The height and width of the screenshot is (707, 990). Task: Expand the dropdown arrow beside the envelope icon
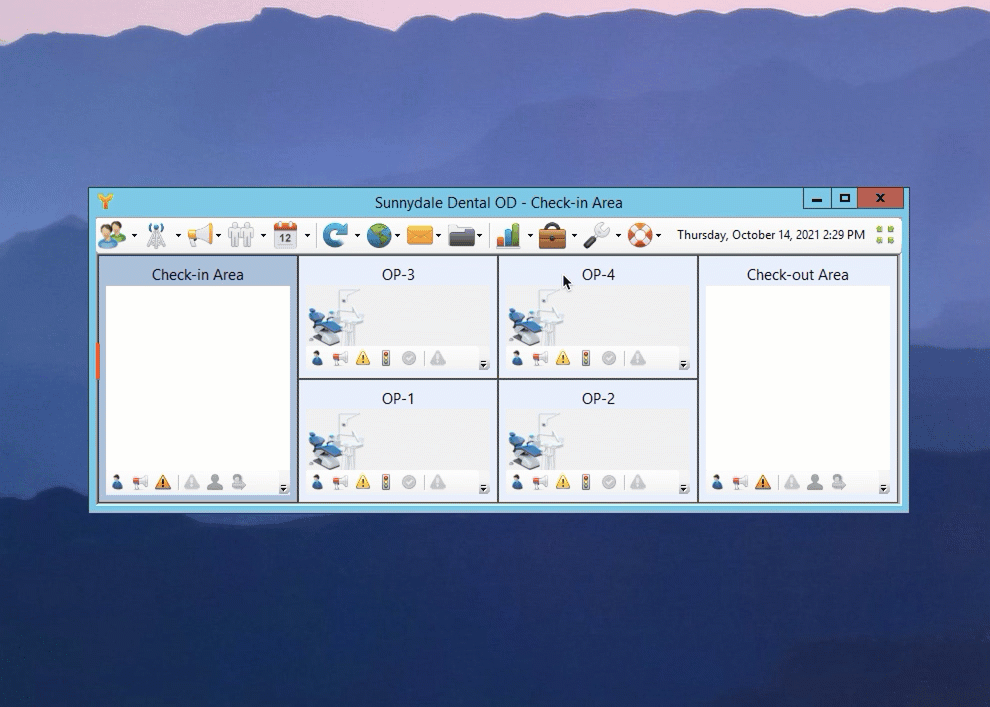pyautogui.click(x=438, y=235)
